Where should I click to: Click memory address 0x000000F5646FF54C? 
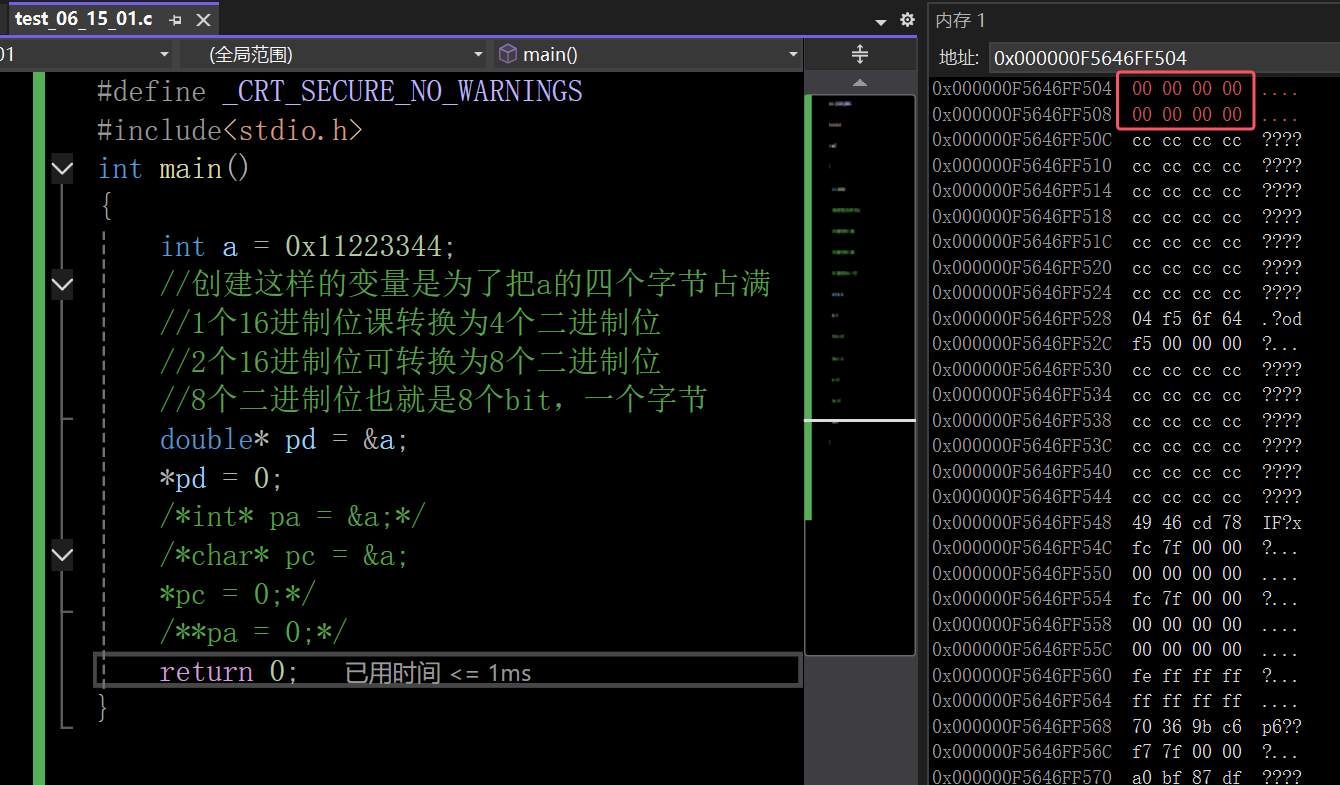1022,548
